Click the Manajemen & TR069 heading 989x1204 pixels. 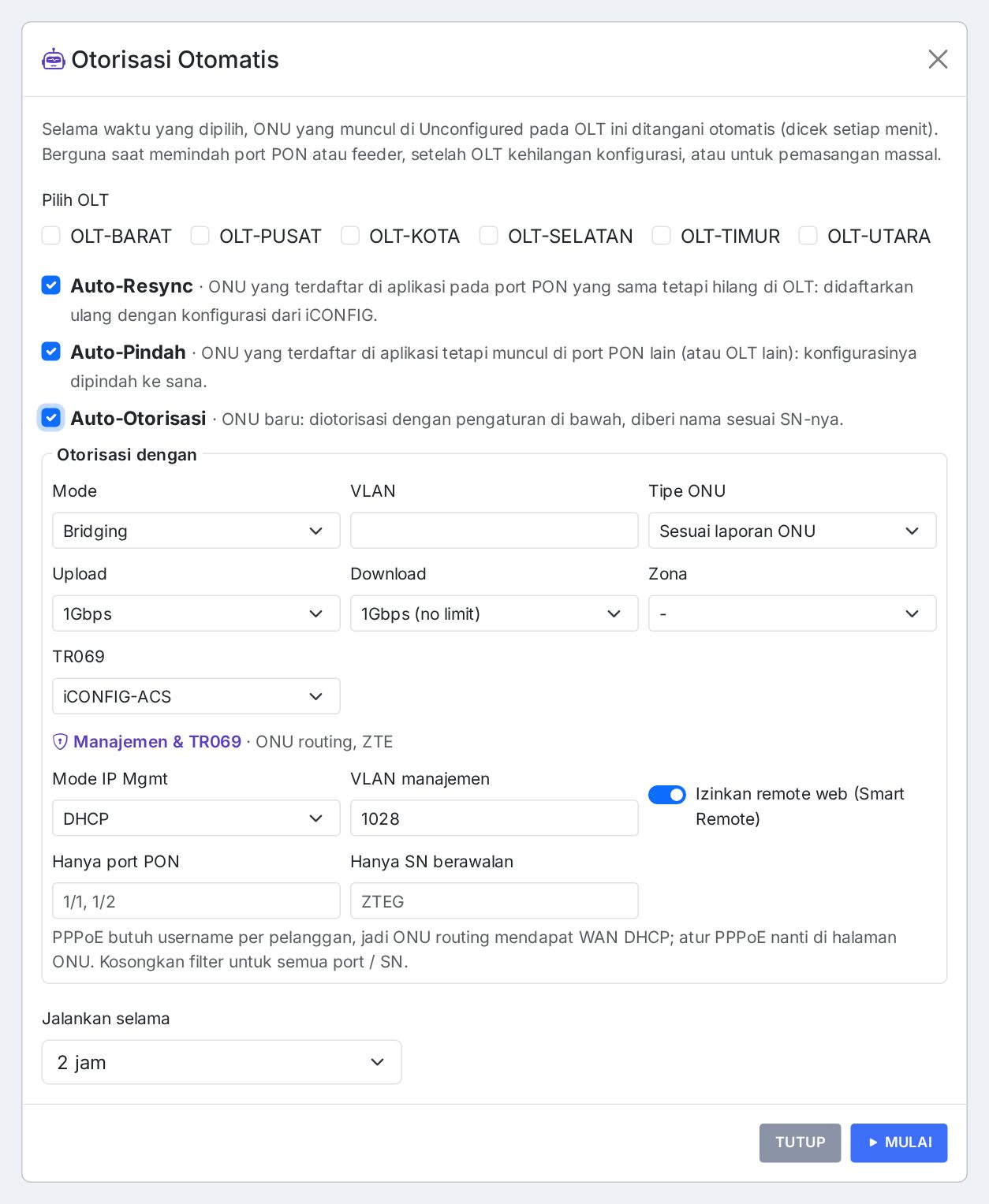click(x=157, y=742)
